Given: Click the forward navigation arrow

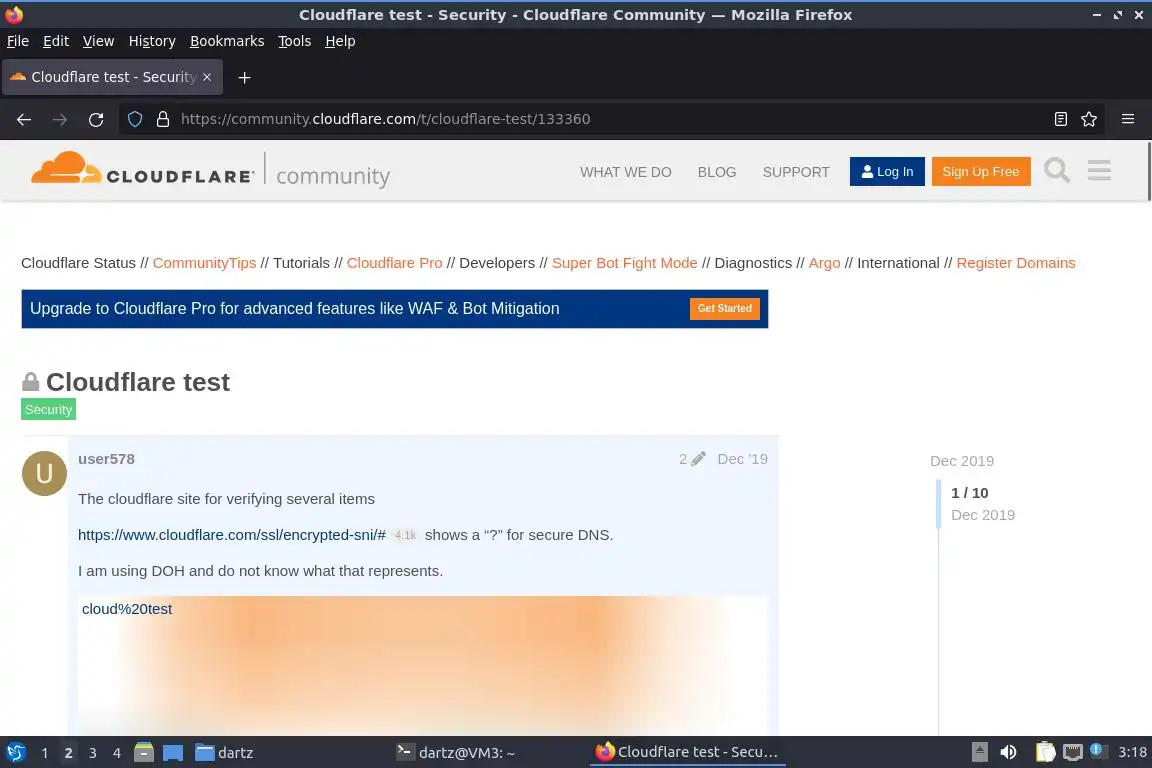Looking at the screenshot, I should (60, 119).
